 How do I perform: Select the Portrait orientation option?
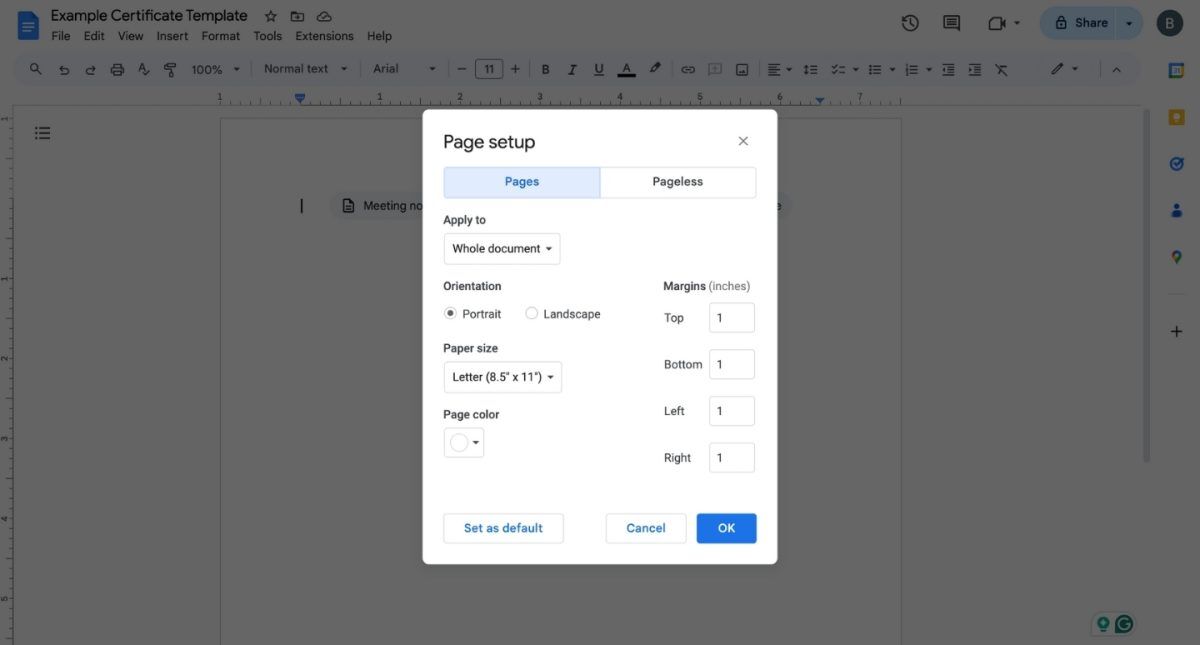450,313
